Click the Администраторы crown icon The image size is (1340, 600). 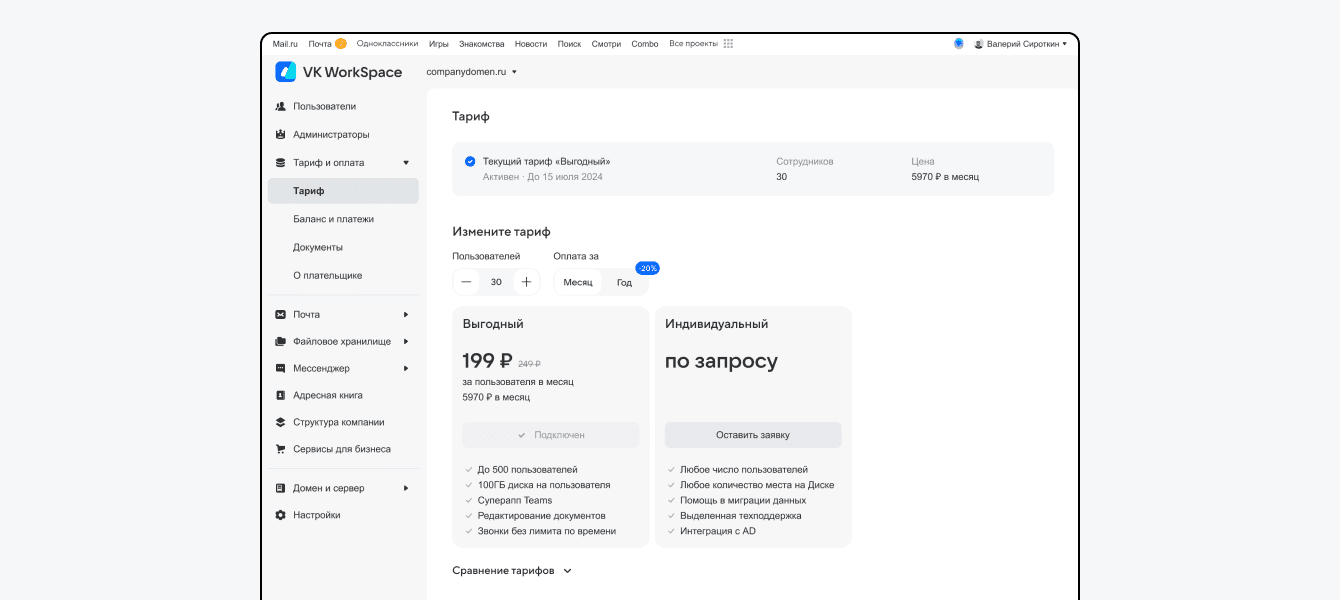[x=281, y=134]
